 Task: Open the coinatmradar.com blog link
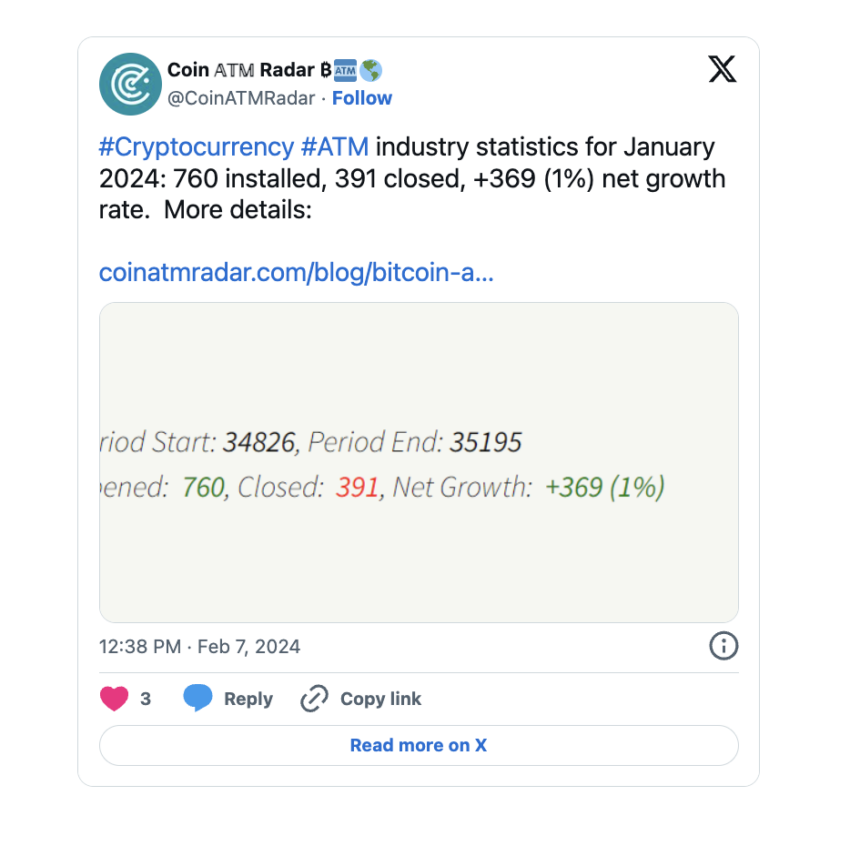[x=296, y=272]
